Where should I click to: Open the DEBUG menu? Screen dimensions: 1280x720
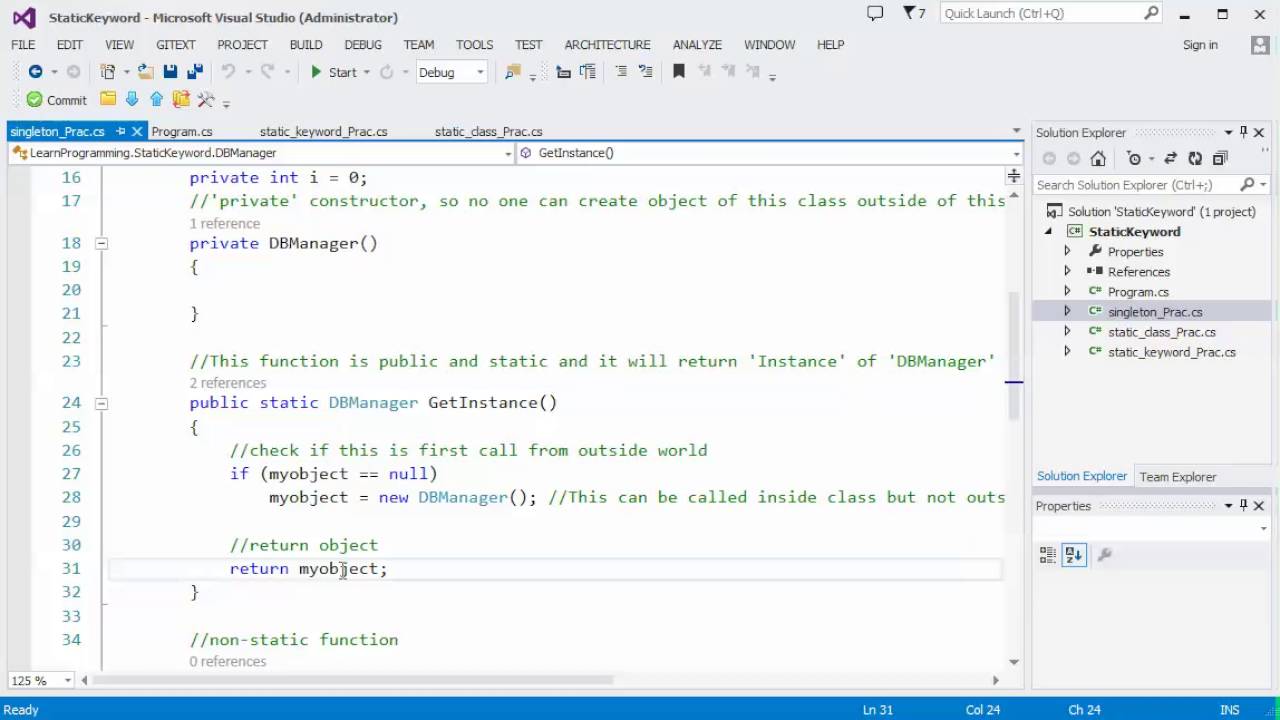[363, 44]
